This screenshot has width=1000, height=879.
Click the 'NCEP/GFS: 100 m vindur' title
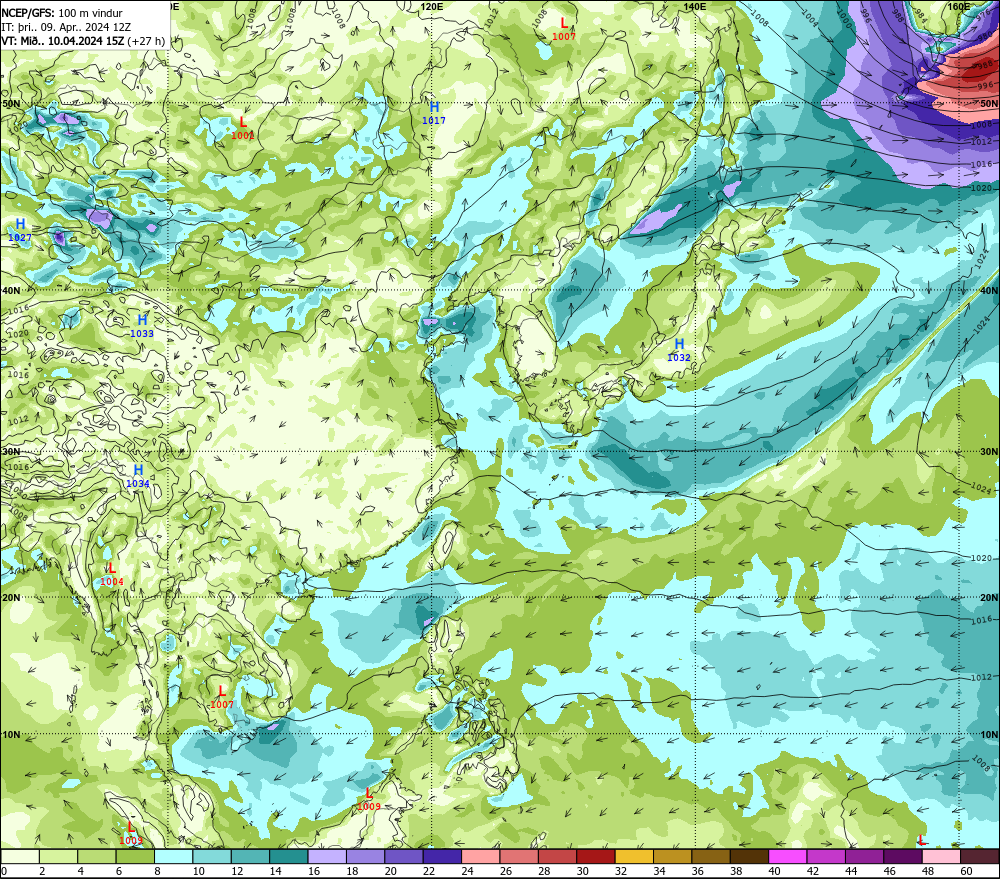62,13
